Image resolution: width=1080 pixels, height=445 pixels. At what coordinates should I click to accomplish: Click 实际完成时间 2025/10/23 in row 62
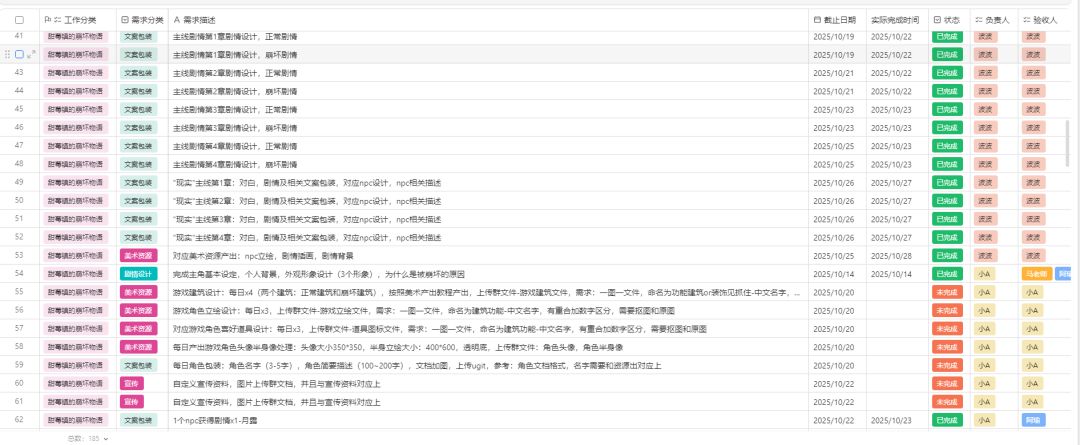click(891, 420)
